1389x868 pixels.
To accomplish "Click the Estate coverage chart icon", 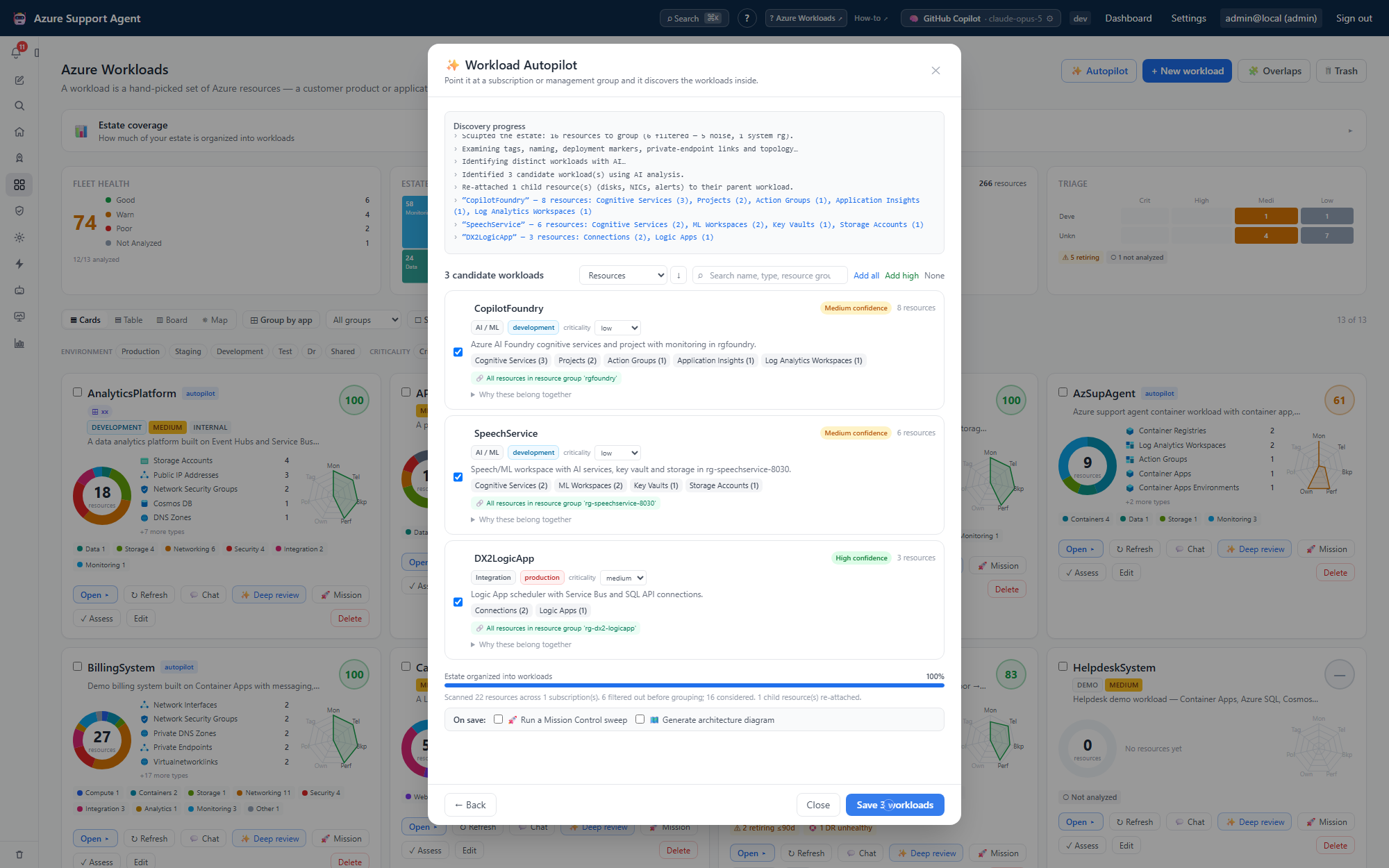I will point(81,131).
